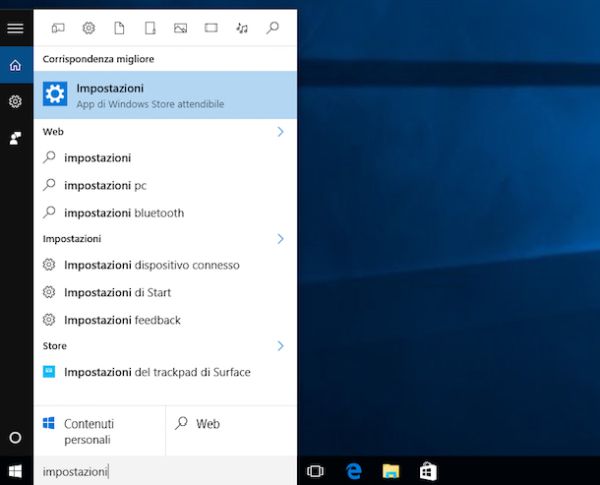The height and width of the screenshot is (485, 600).
Task: Filter search results by music icon
Action: coord(242,28)
